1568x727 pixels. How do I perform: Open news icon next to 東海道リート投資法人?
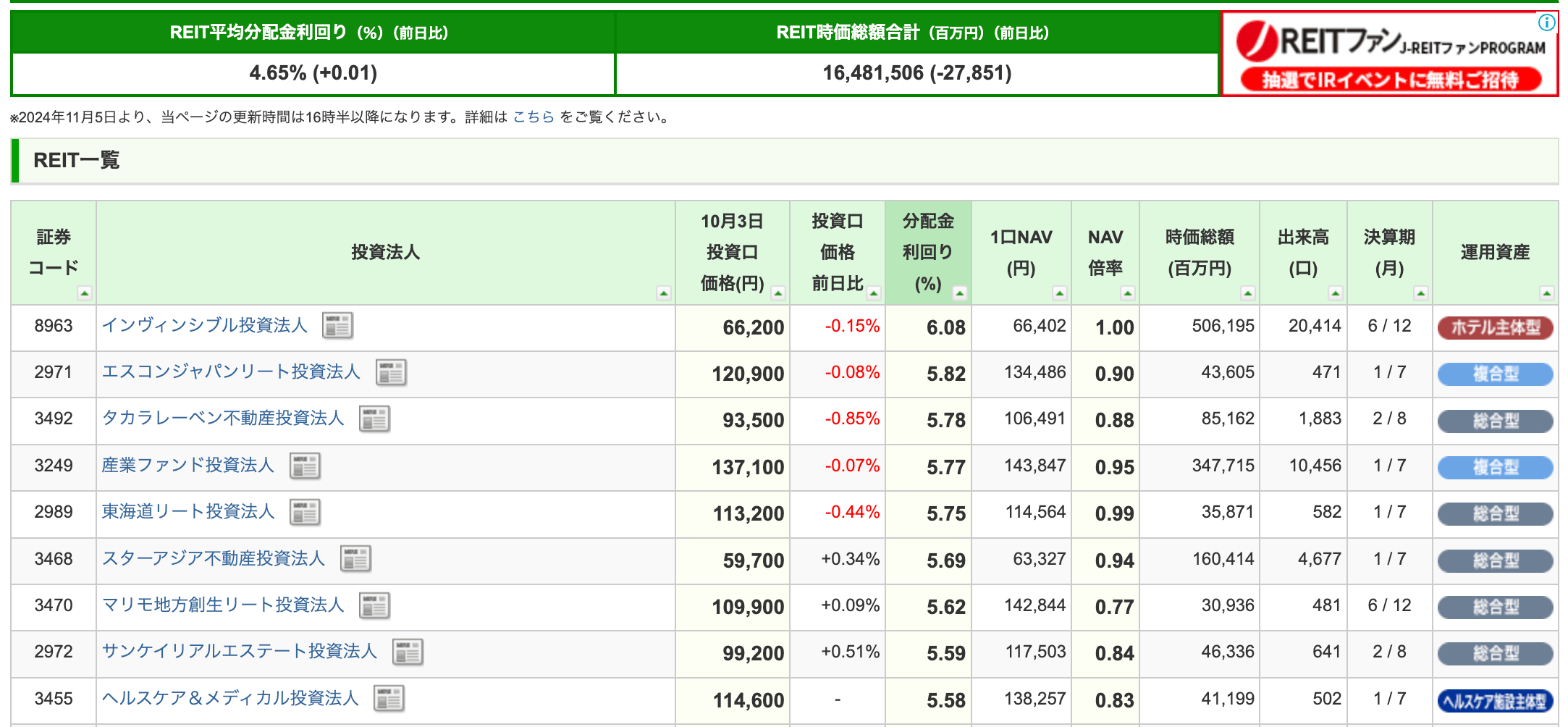click(x=305, y=512)
